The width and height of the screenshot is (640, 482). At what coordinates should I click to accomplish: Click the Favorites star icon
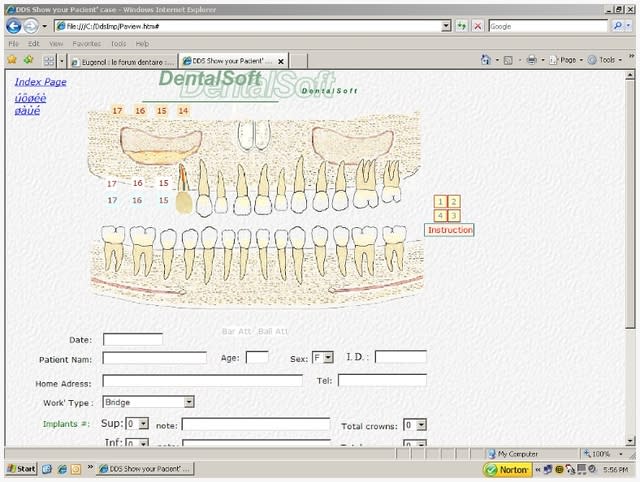pyautogui.click(x=12, y=60)
